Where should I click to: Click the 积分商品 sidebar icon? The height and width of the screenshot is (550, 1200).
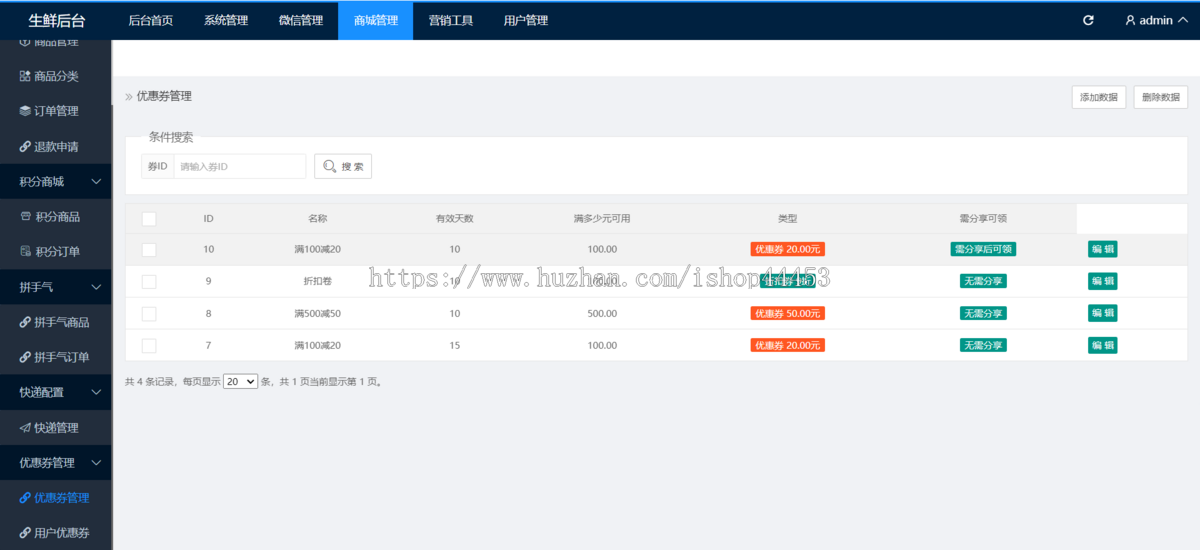(x=26, y=217)
